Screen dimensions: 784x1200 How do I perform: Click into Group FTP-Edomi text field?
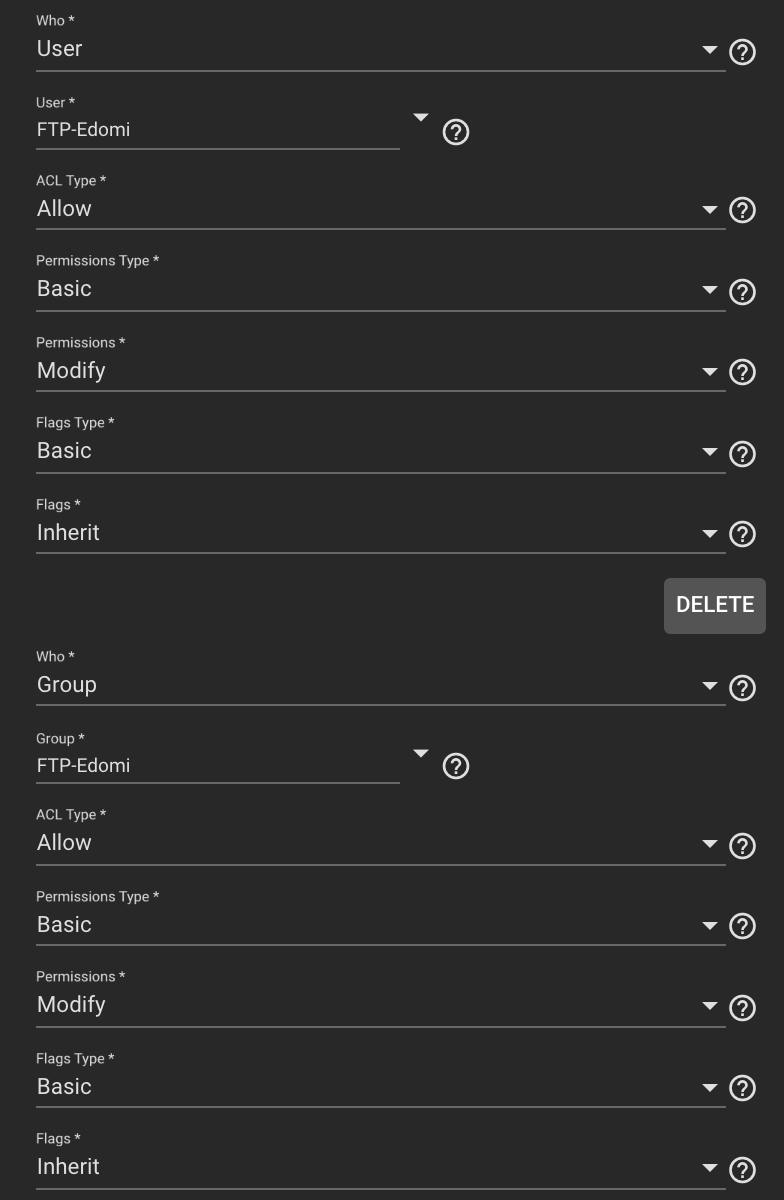[218, 766]
